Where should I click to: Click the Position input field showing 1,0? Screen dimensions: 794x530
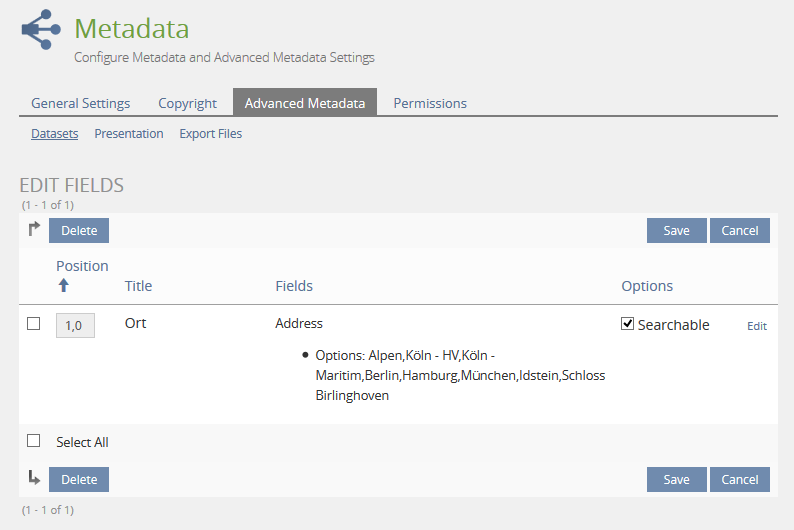point(75,325)
